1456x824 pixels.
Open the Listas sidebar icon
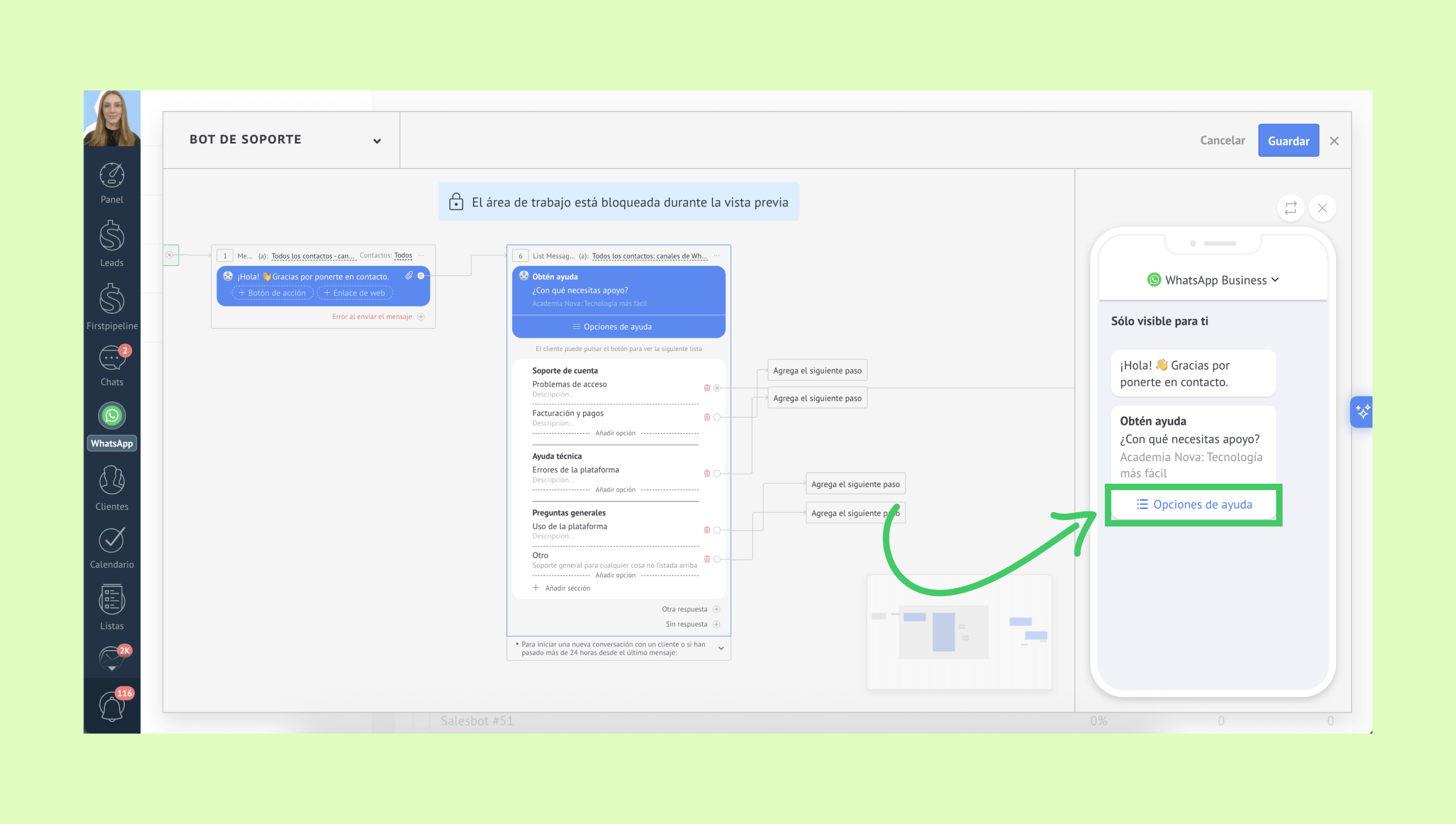[111, 600]
